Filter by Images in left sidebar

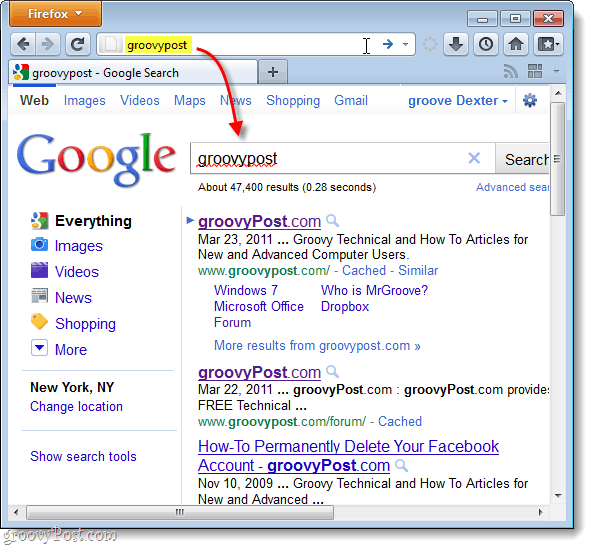pos(79,246)
